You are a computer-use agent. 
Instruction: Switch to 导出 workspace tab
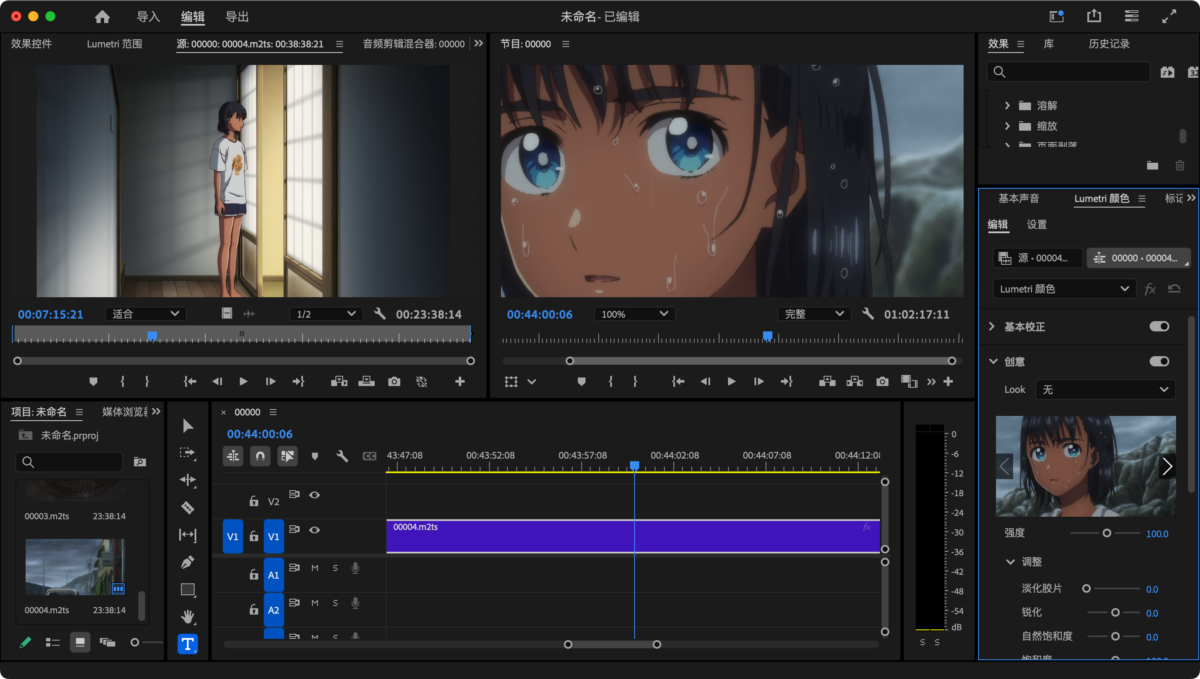coord(237,17)
